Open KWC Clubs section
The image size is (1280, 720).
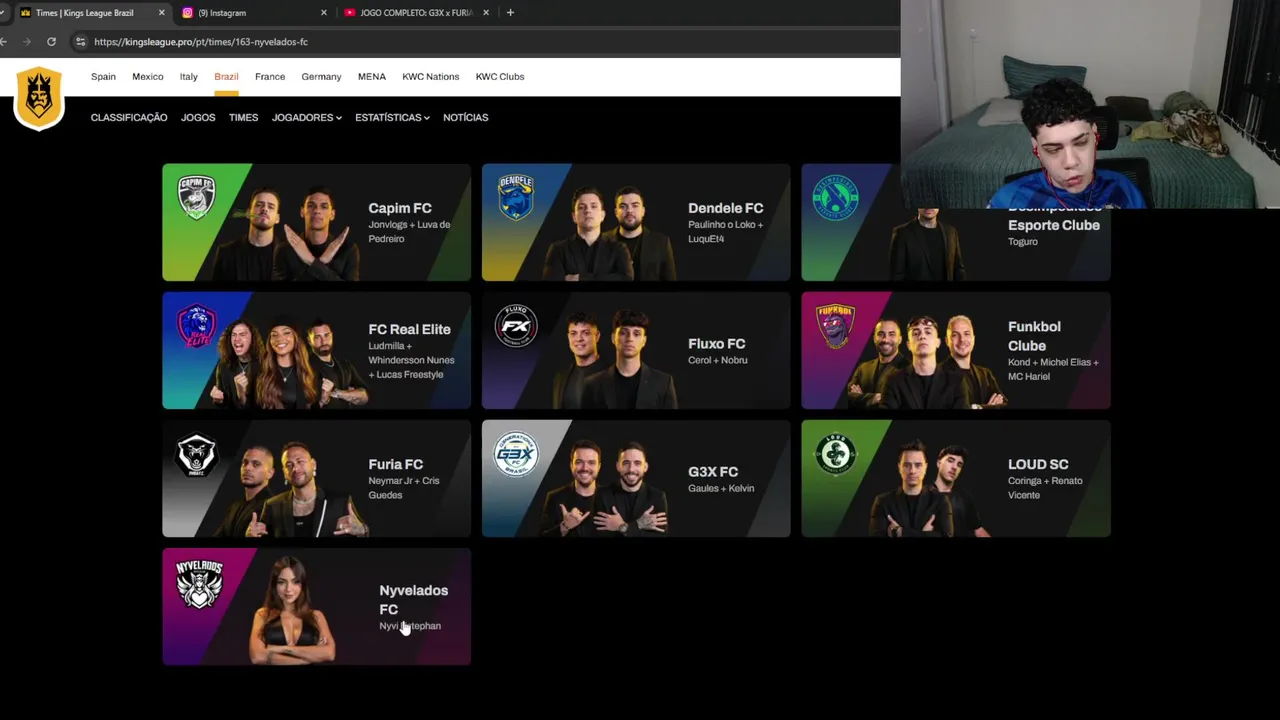coord(500,77)
